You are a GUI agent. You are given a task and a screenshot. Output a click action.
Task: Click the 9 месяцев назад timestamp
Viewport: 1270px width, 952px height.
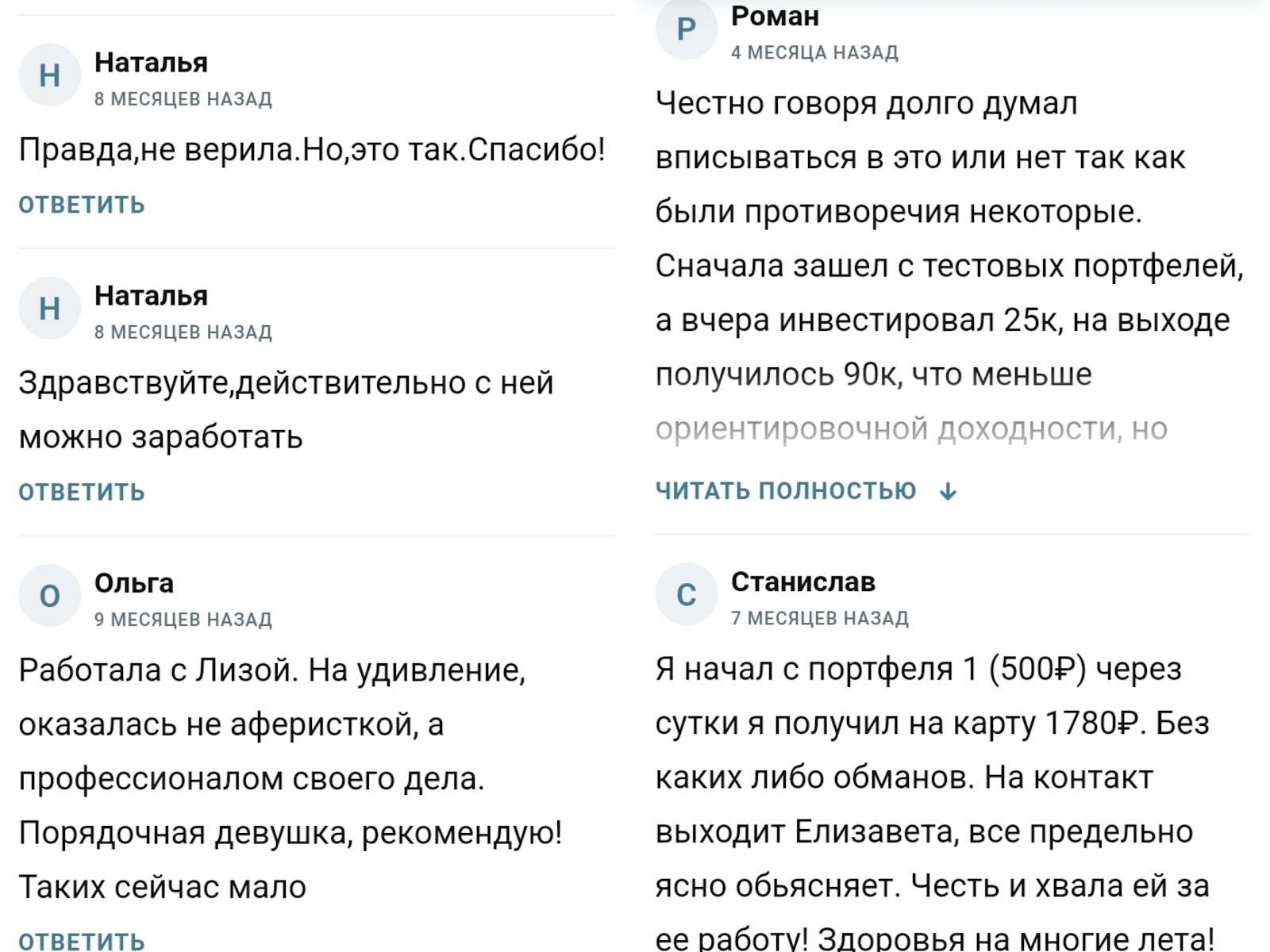click(x=183, y=620)
